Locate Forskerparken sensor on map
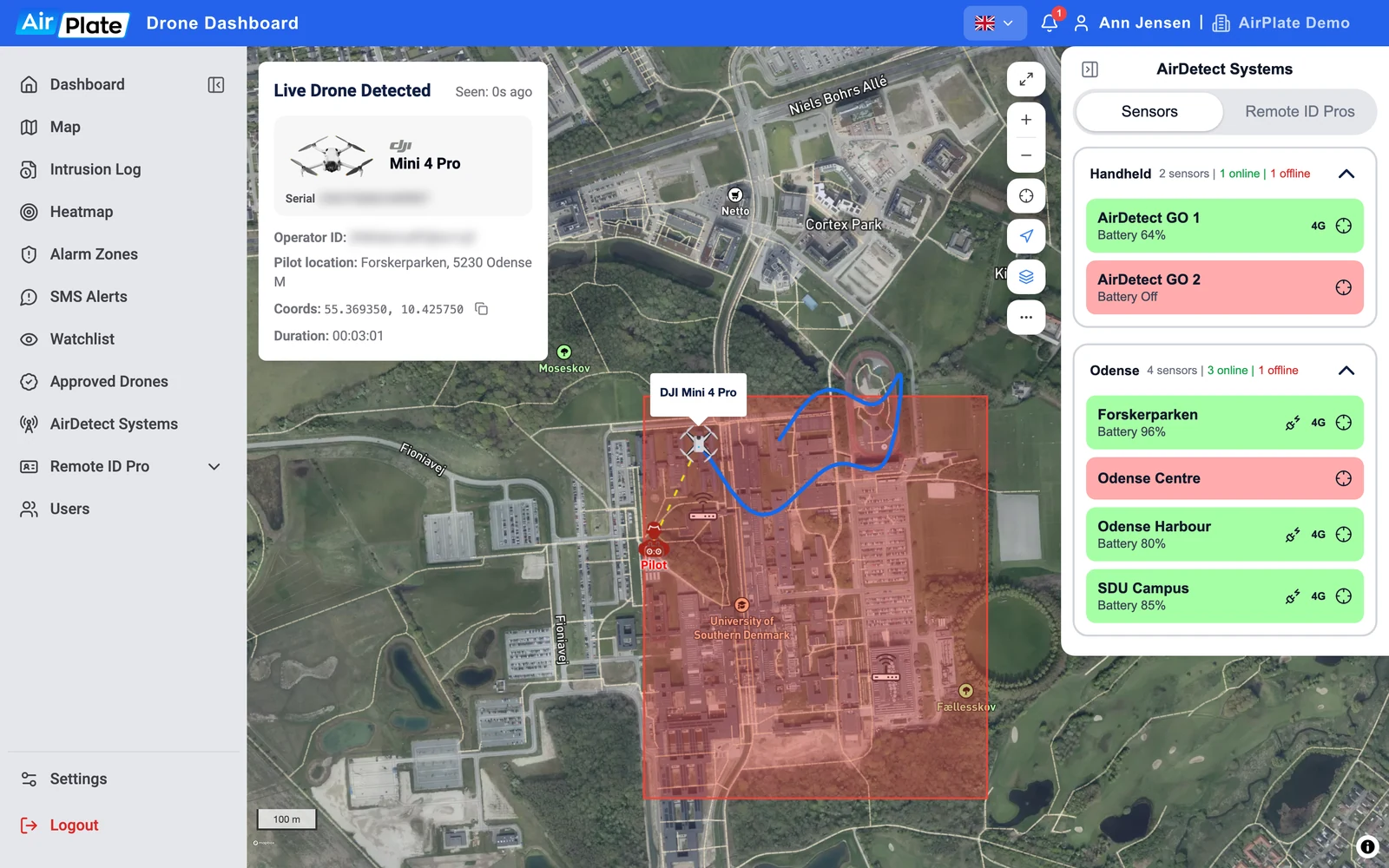 1344,423
